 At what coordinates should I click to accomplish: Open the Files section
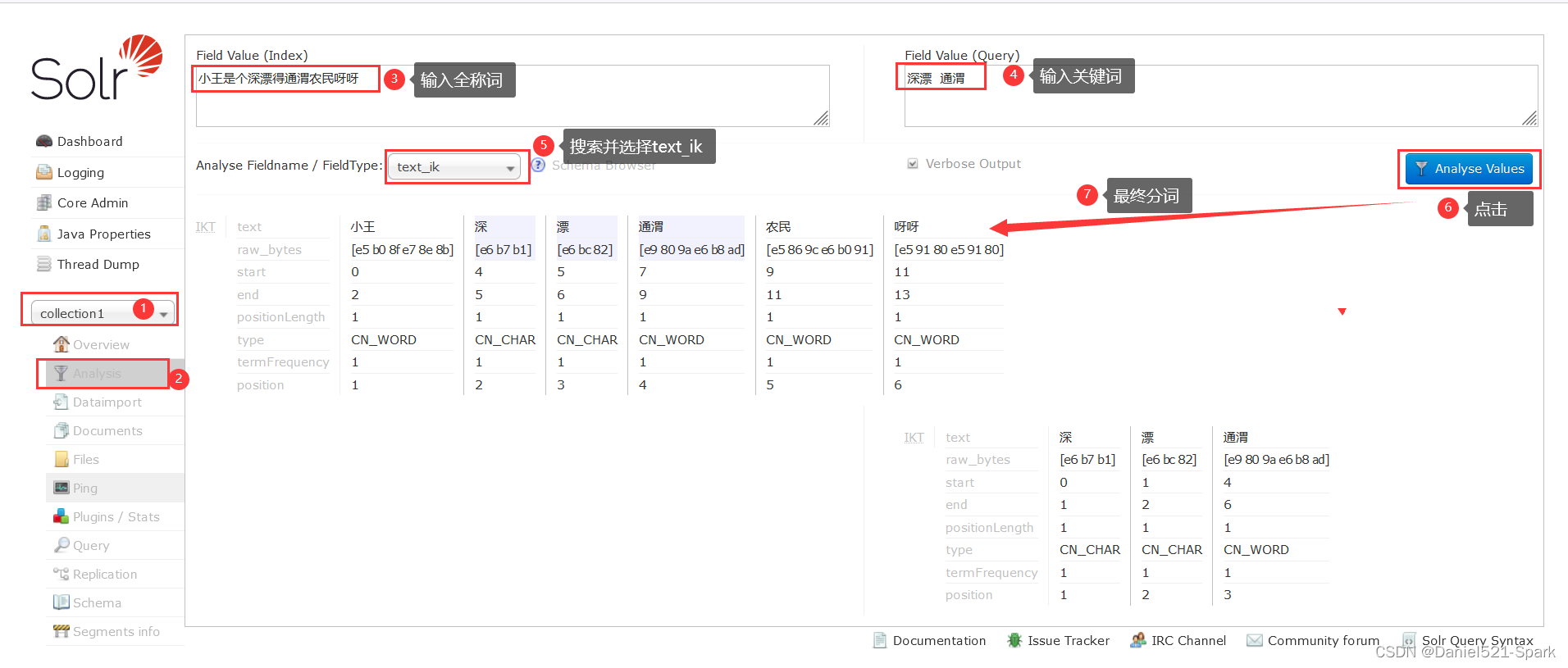tap(86, 459)
